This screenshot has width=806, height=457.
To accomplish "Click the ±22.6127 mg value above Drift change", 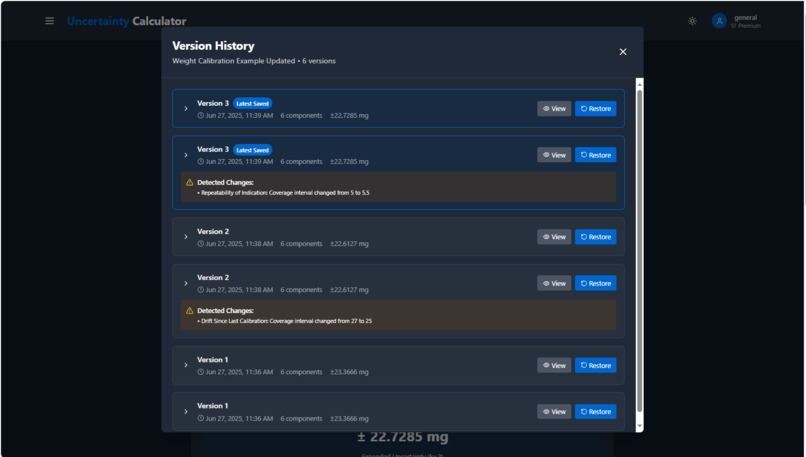I will point(350,290).
